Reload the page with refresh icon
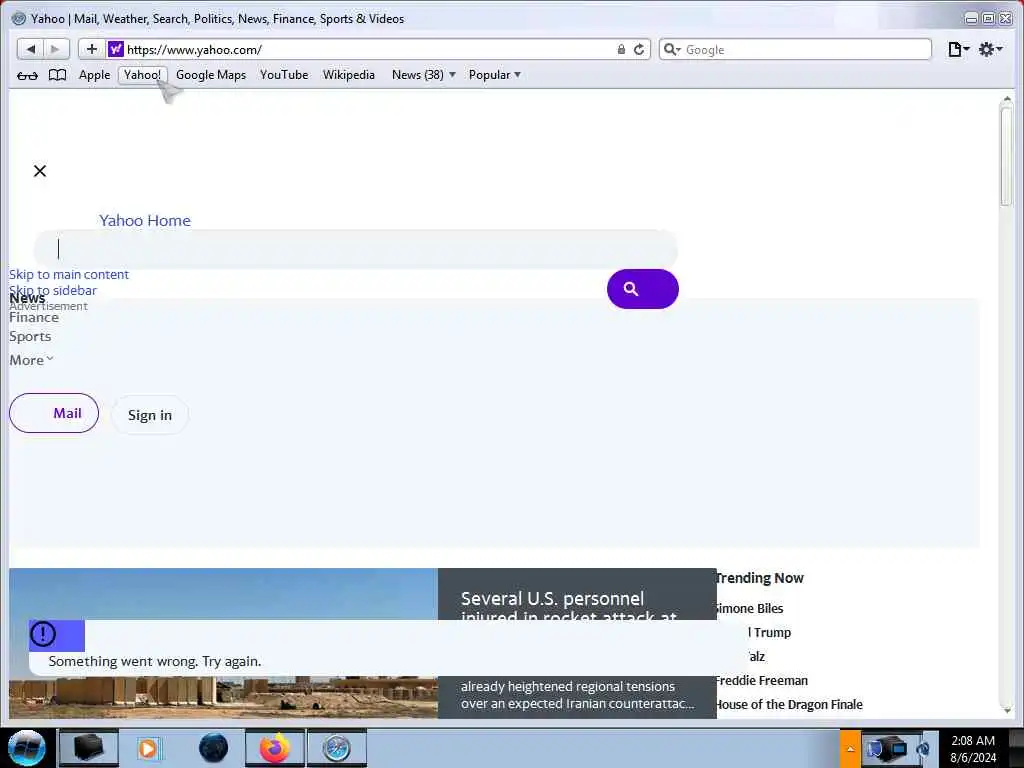Screen dimensions: 1024x768 [639, 49]
